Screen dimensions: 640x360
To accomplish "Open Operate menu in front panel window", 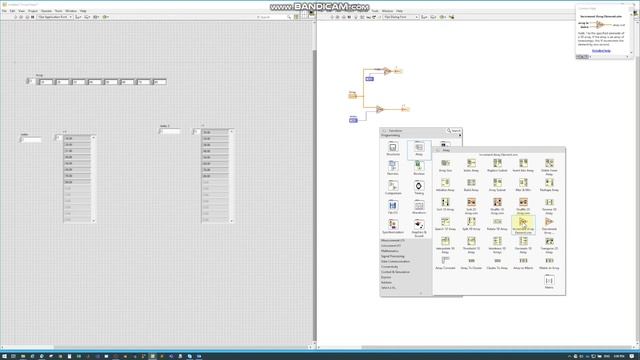I will pyautogui.click(x=46, y=11).
